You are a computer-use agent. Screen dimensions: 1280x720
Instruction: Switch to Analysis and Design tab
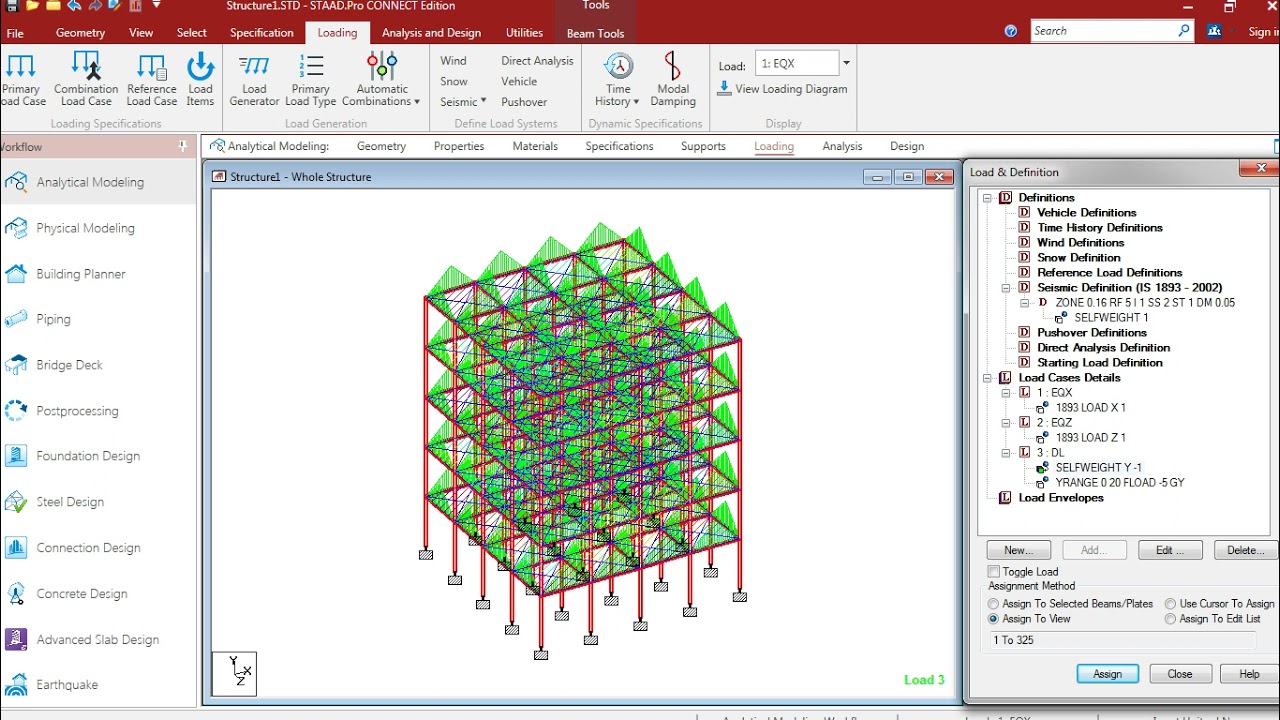click(x=431, y=33)
